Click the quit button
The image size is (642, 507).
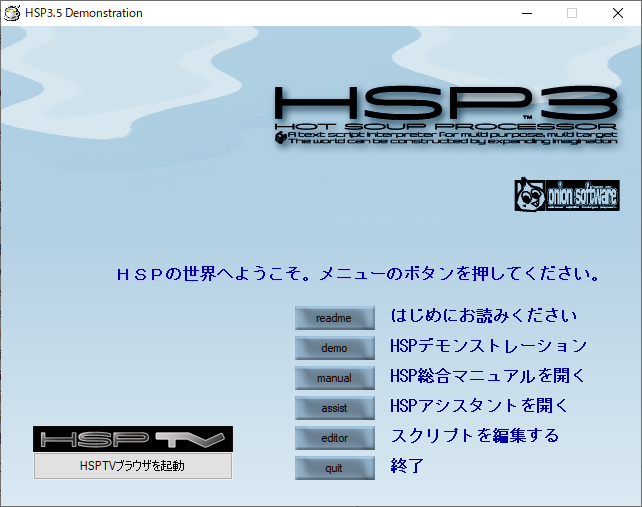click(335, 468)
